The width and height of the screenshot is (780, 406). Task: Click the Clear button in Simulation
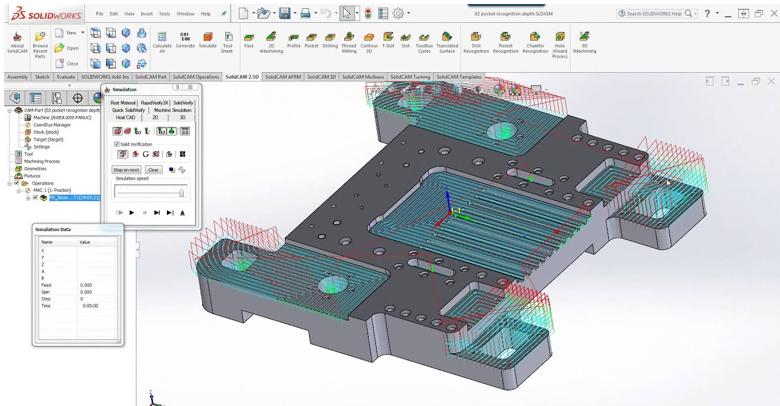pos(153,170)
